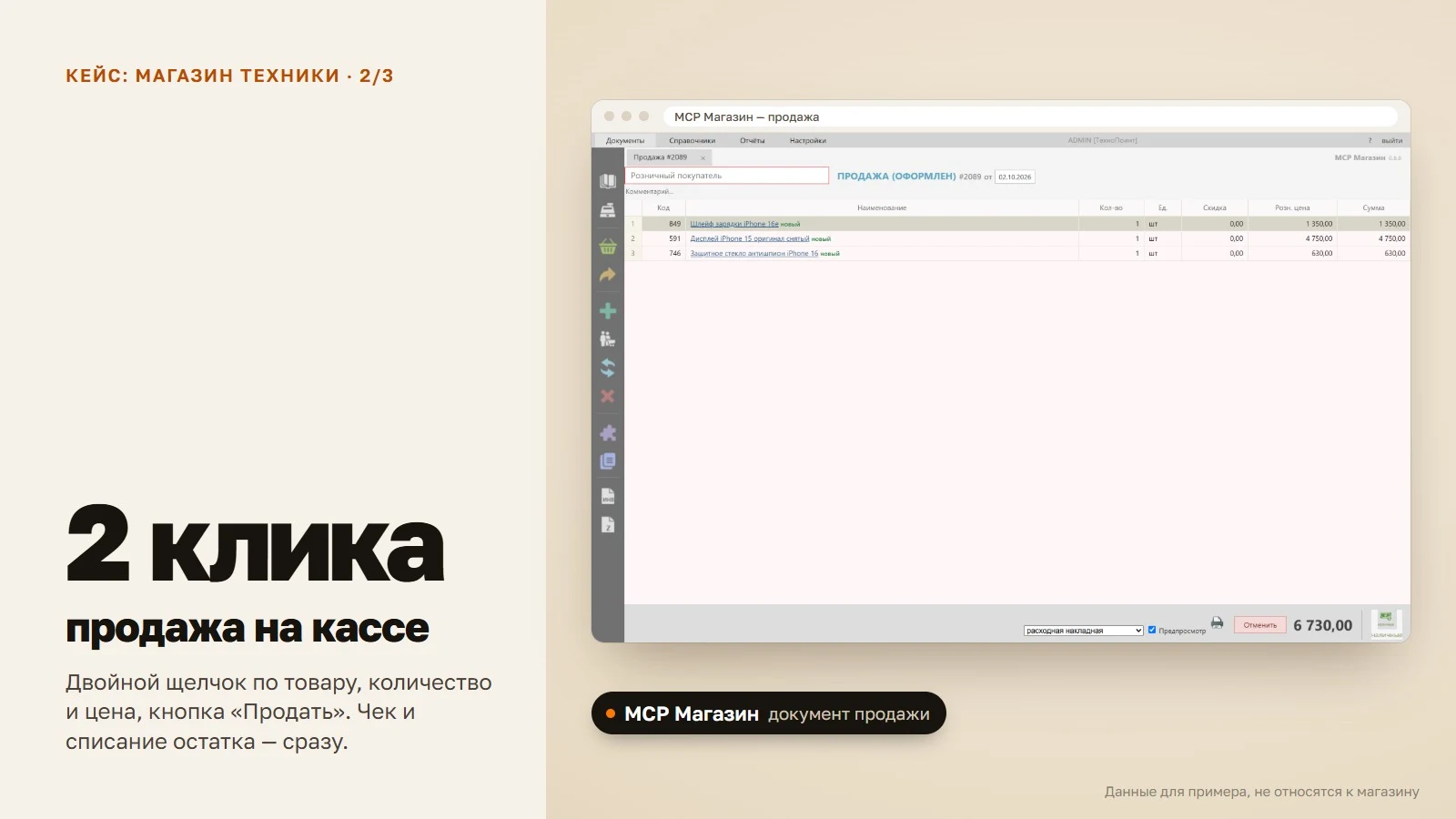Click the cash register sidebar icon

pos(608,210)
